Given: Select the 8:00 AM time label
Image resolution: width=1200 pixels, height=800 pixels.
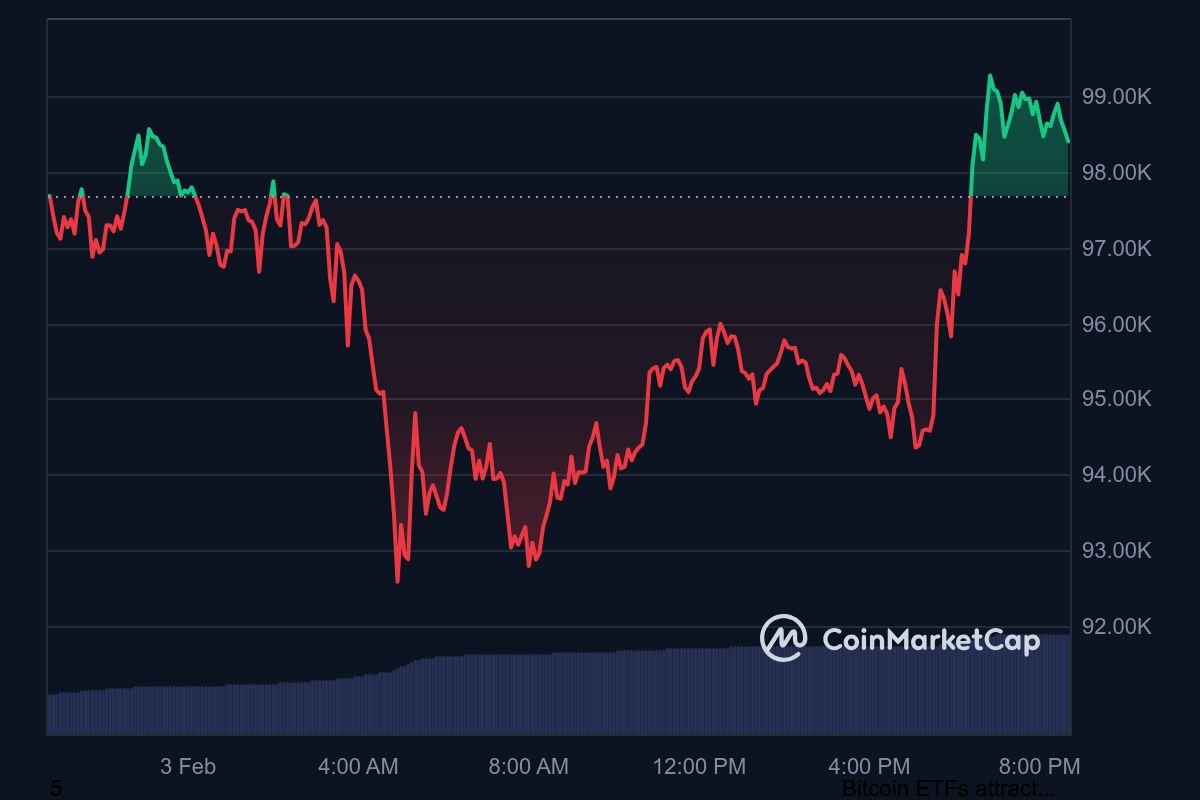Looking at the screenshot, I should pos(528,767).
